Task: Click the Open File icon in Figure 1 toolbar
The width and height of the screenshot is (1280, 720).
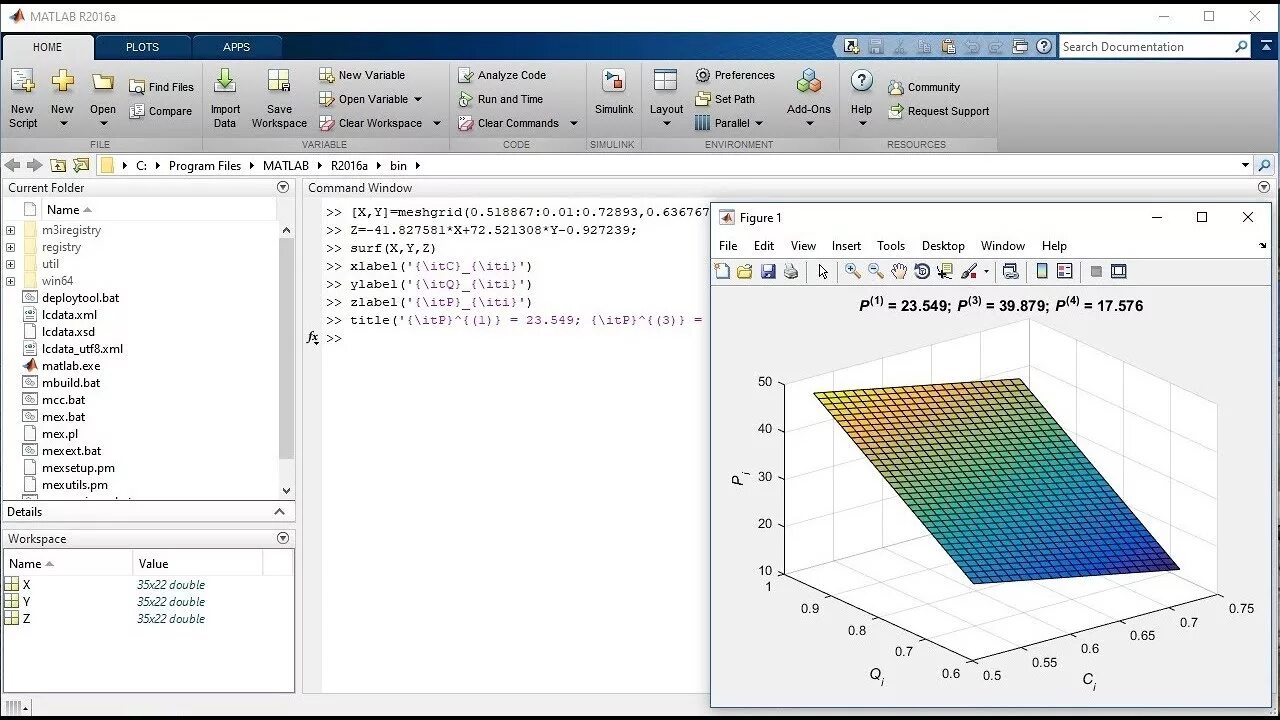Action: pos(745,271)
